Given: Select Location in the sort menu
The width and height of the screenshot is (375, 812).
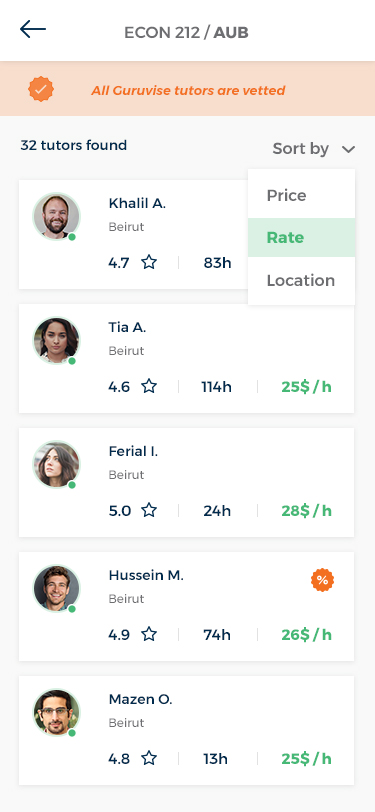Looking at the screenshot, I should [301, 281].
